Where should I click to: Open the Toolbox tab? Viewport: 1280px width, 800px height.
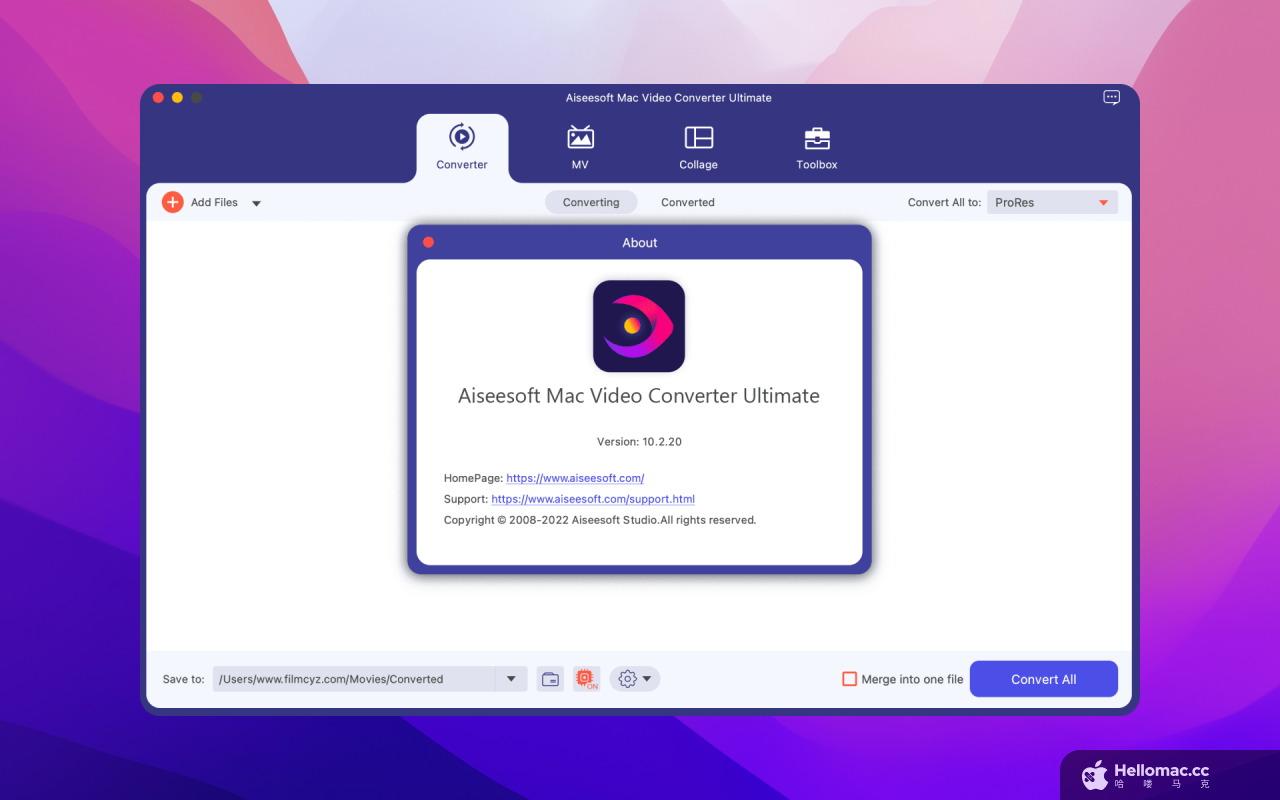point(817,148)
